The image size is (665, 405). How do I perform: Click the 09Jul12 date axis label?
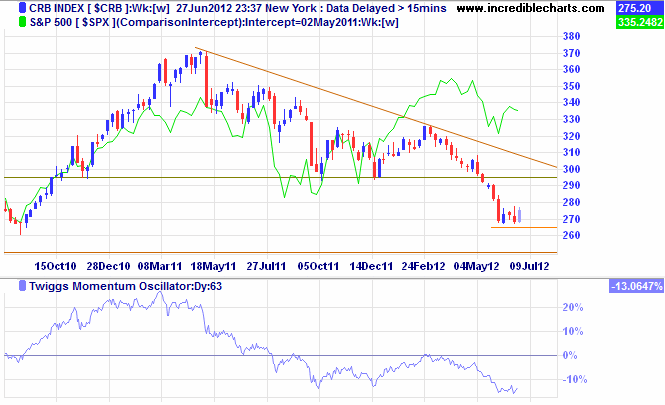click(x=529, y=266)
